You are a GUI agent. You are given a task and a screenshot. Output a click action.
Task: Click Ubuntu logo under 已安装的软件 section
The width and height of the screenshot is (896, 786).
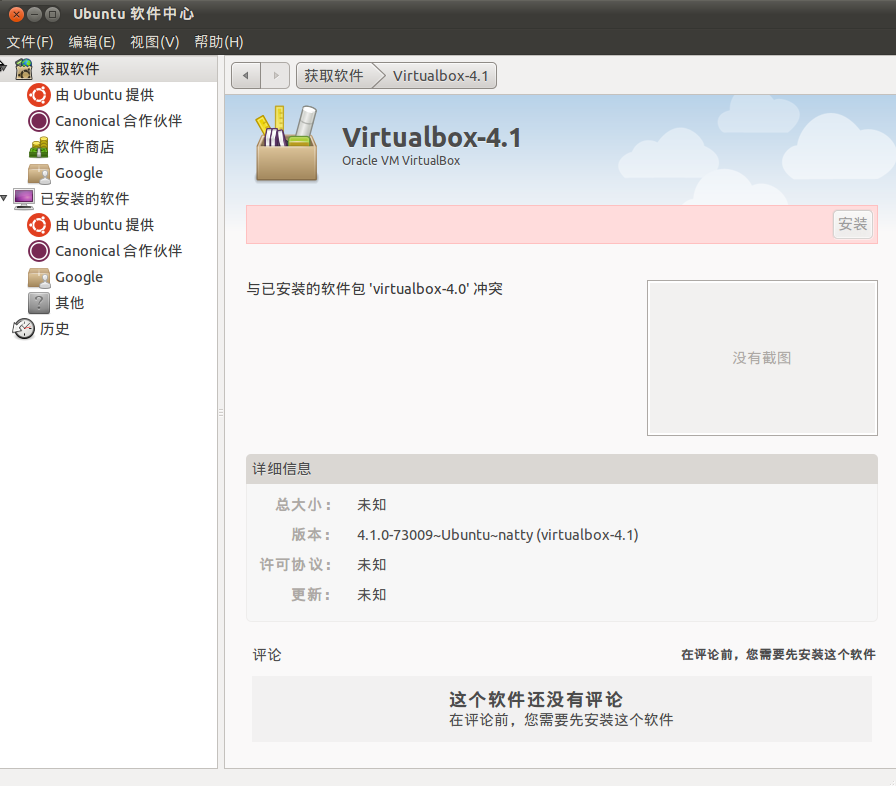click(x=39, y=225)
